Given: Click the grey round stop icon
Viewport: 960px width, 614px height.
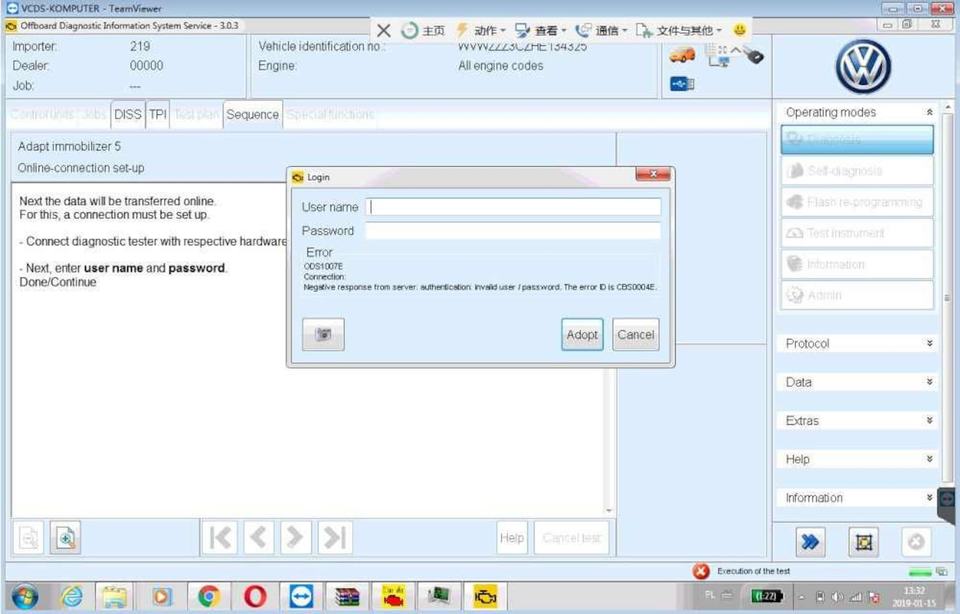Looking at the screenshot, I should 916,542.
